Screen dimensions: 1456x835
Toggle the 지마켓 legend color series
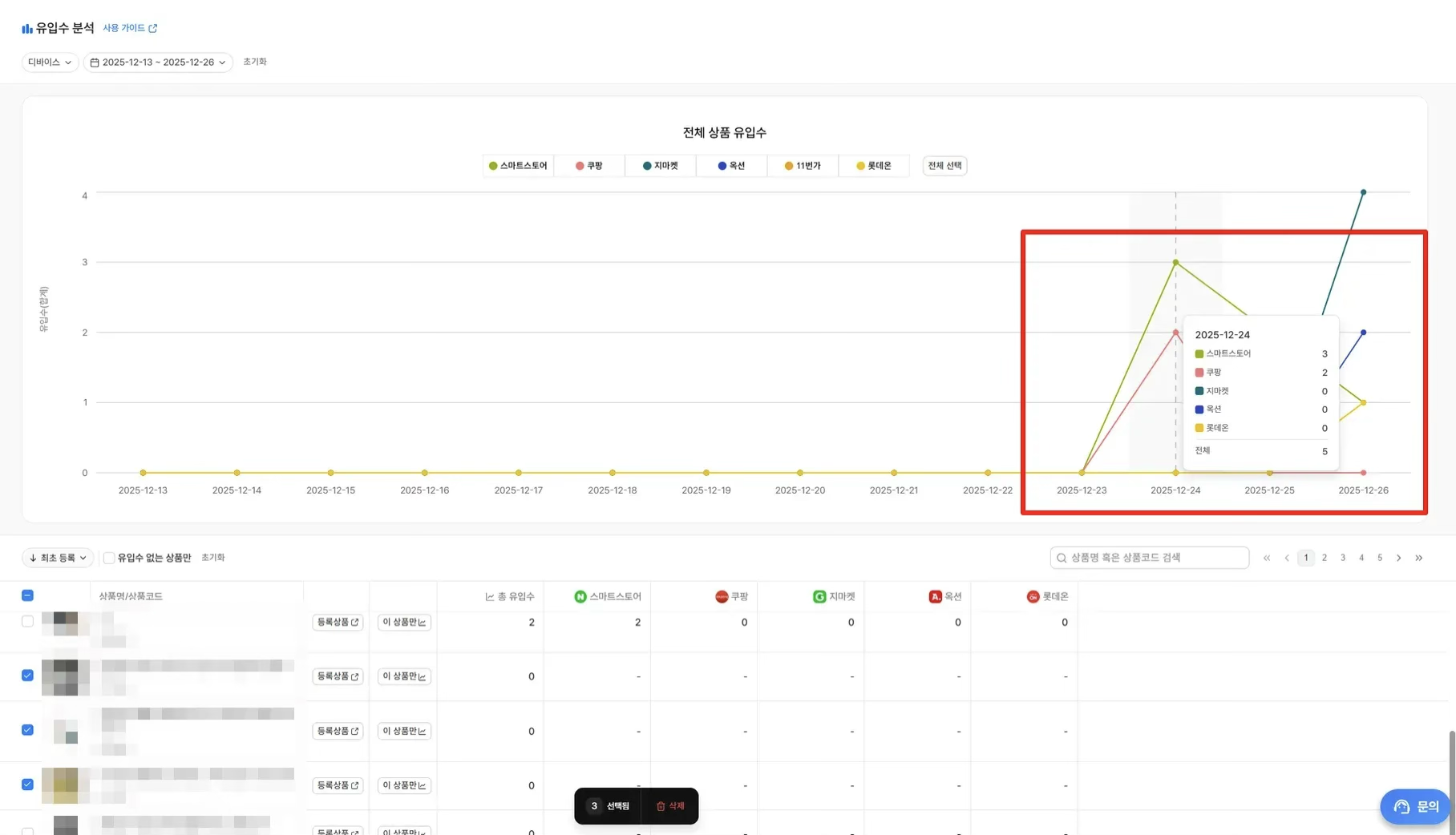point(661,166)
